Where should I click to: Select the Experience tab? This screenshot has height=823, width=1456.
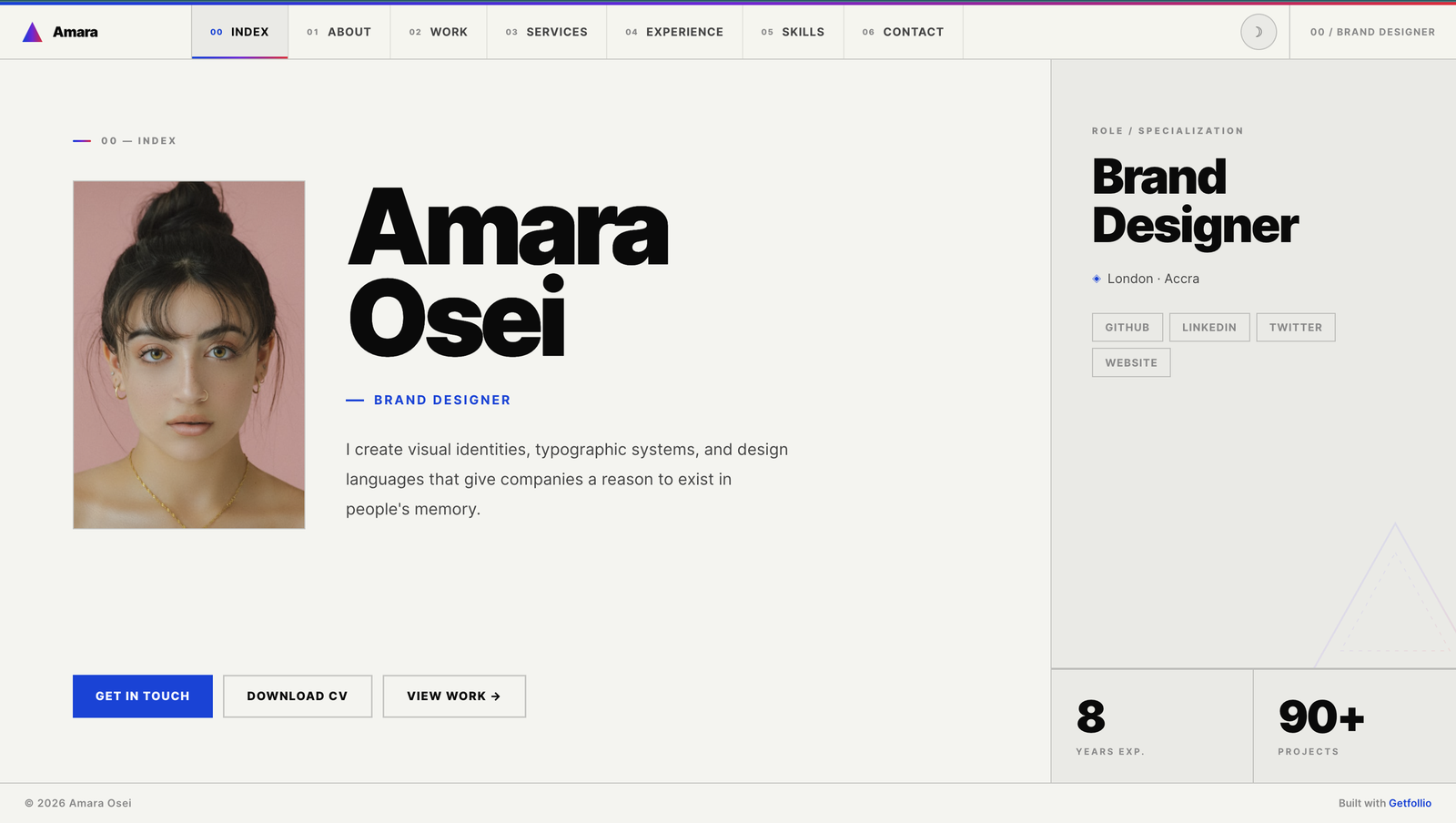point(674,32)
